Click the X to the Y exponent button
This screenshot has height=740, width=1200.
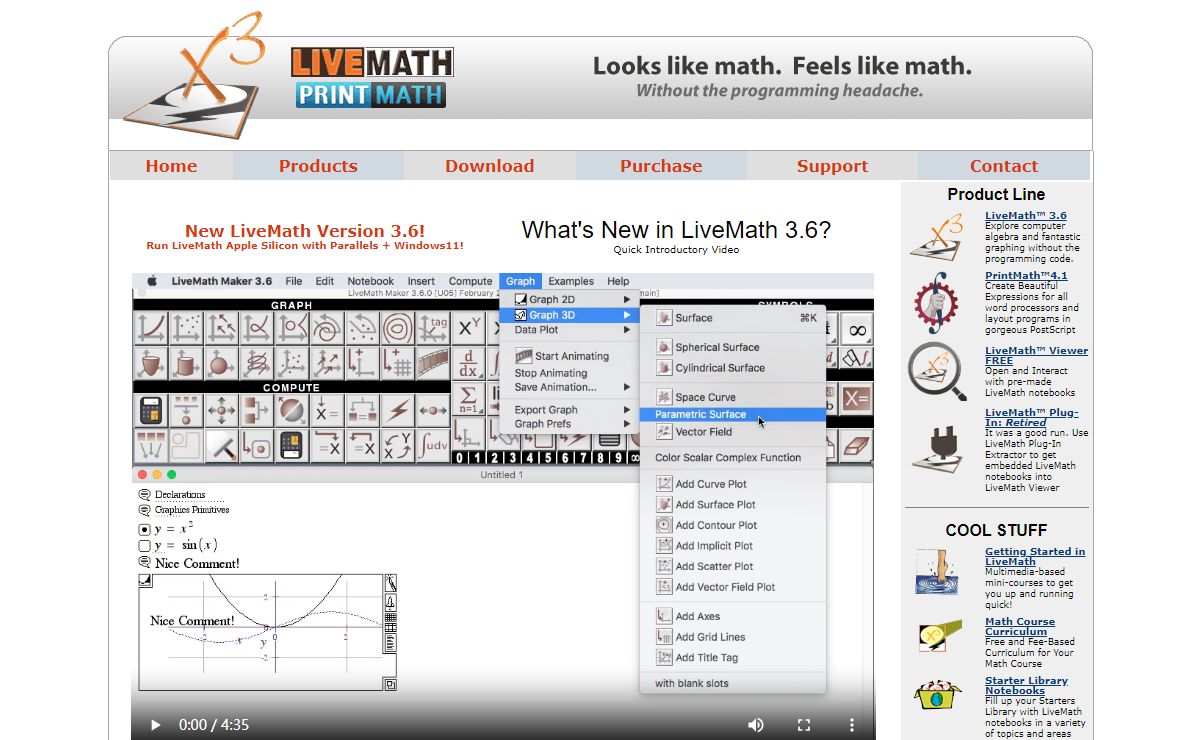pos(467,327)
